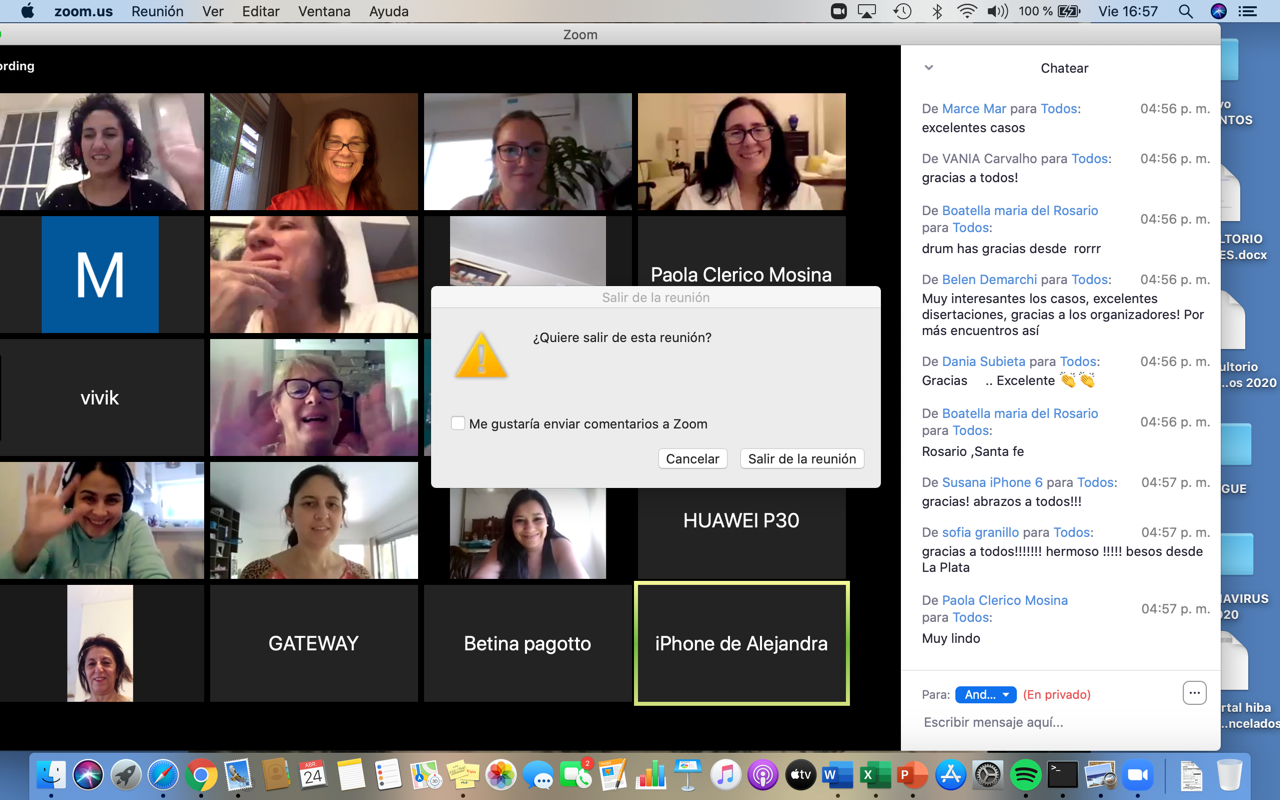Launch Google Chrome from the dock
Image resolution: width=1280 pixels, height=800 pixels.
(201, 775)
